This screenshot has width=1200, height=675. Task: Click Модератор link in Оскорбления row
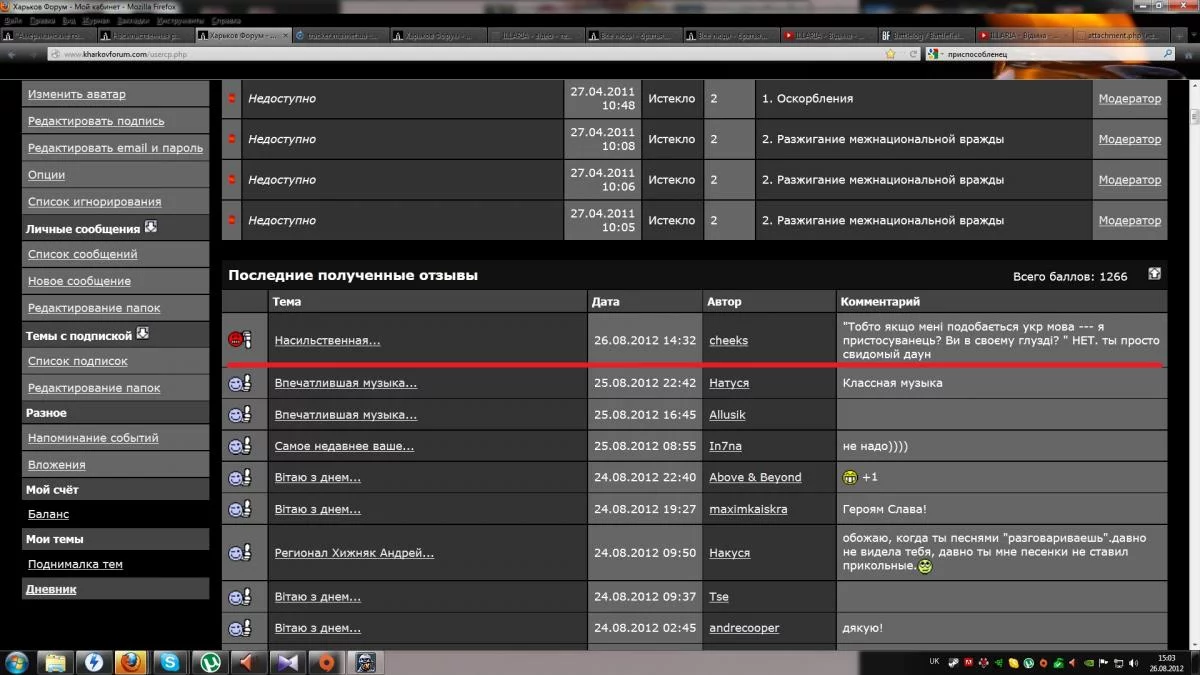point(1130,99)
